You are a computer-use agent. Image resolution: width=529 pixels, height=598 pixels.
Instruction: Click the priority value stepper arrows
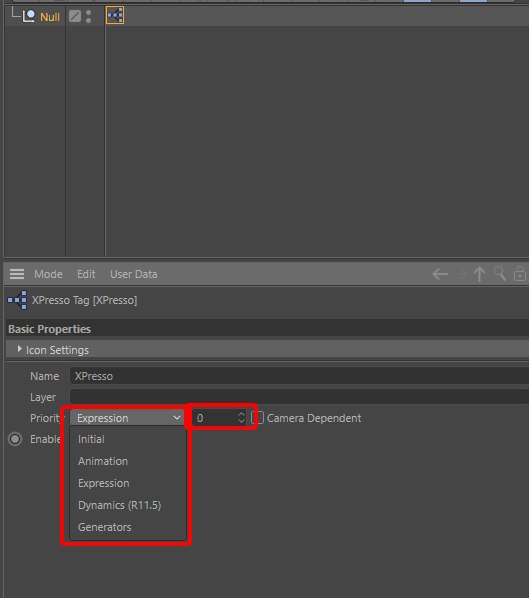(x=241, y=418)
